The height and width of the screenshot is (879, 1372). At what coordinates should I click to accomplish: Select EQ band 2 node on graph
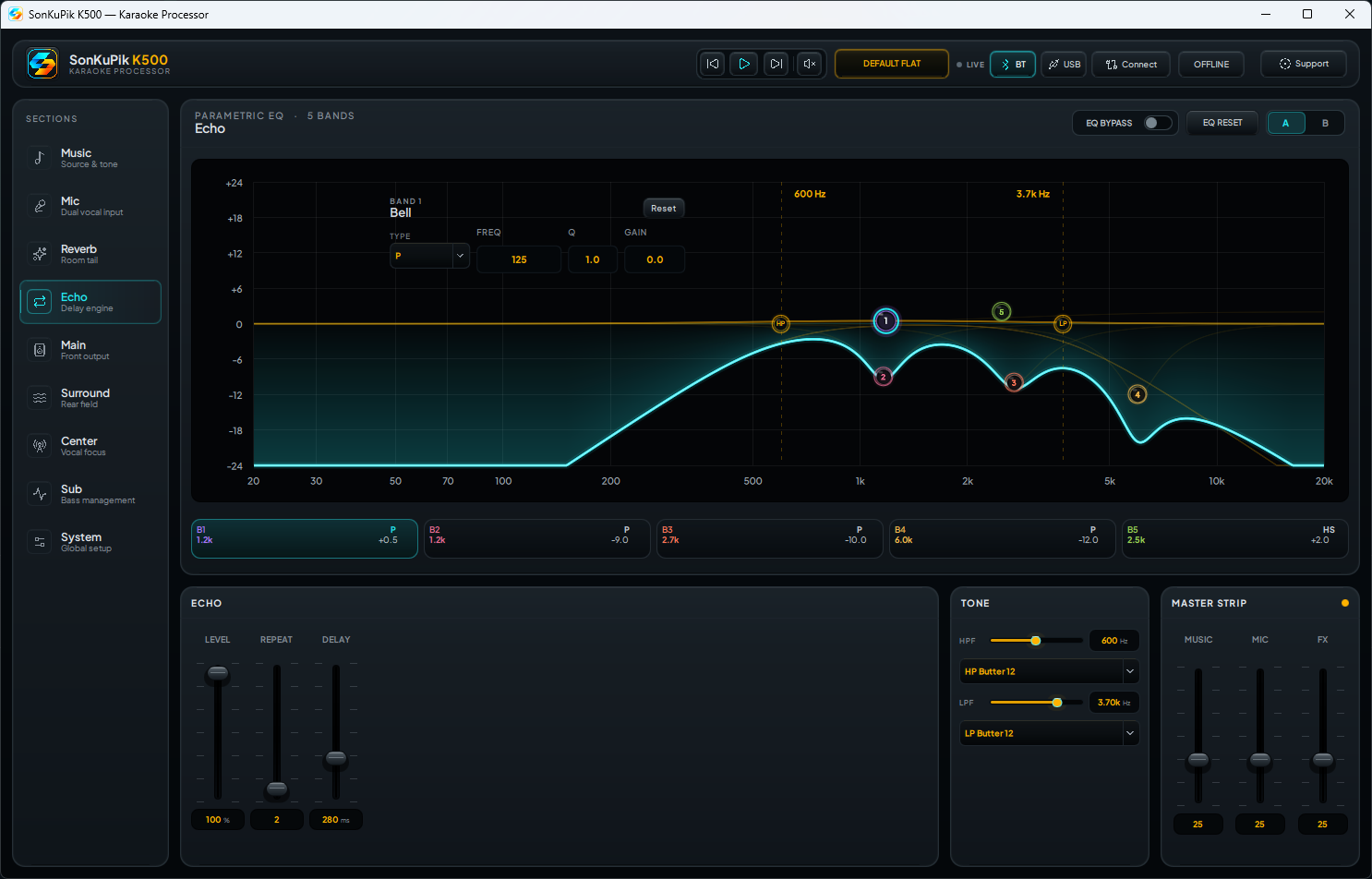(884, 377)
